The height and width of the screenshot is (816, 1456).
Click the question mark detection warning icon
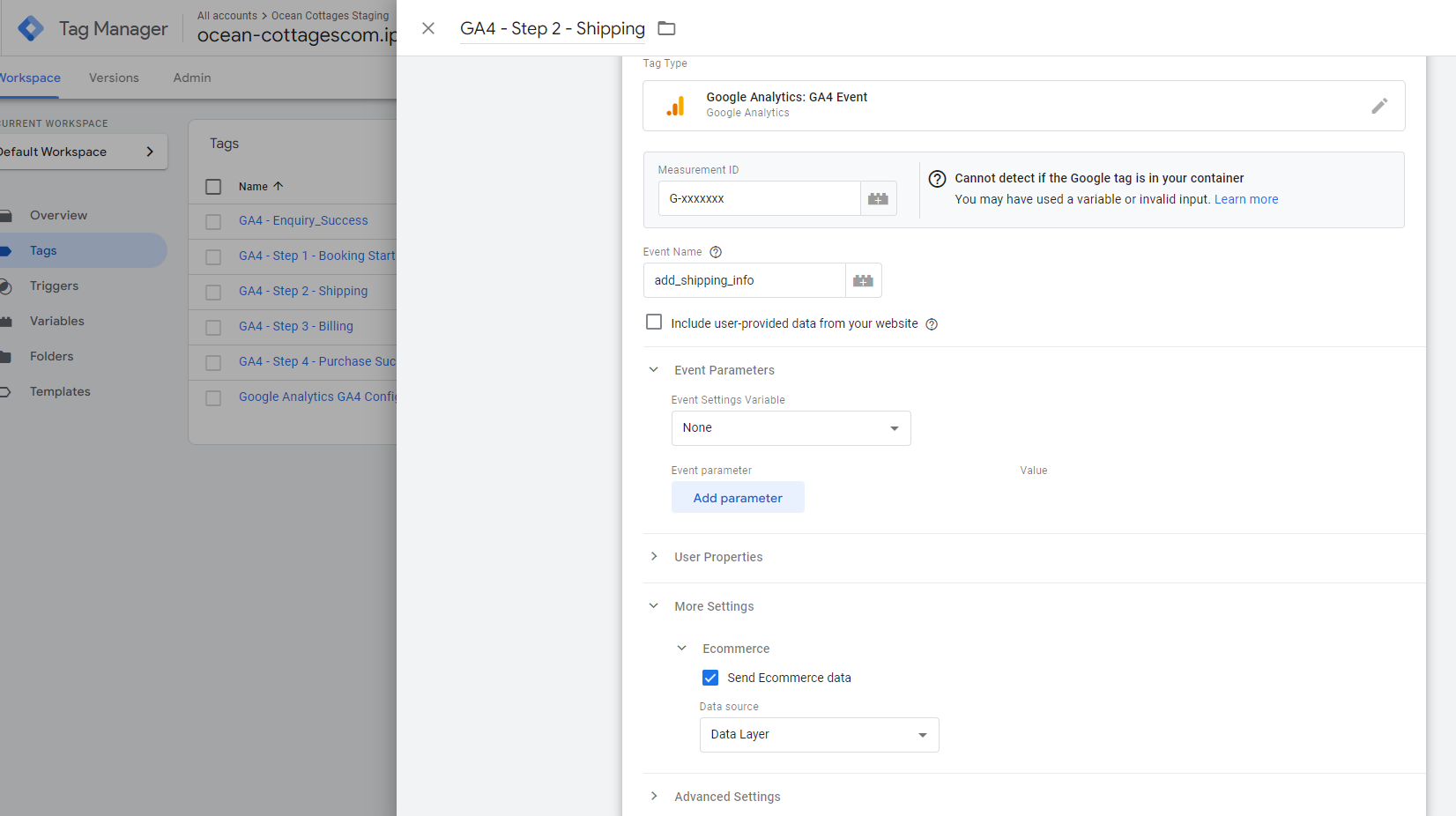(938, 179)
